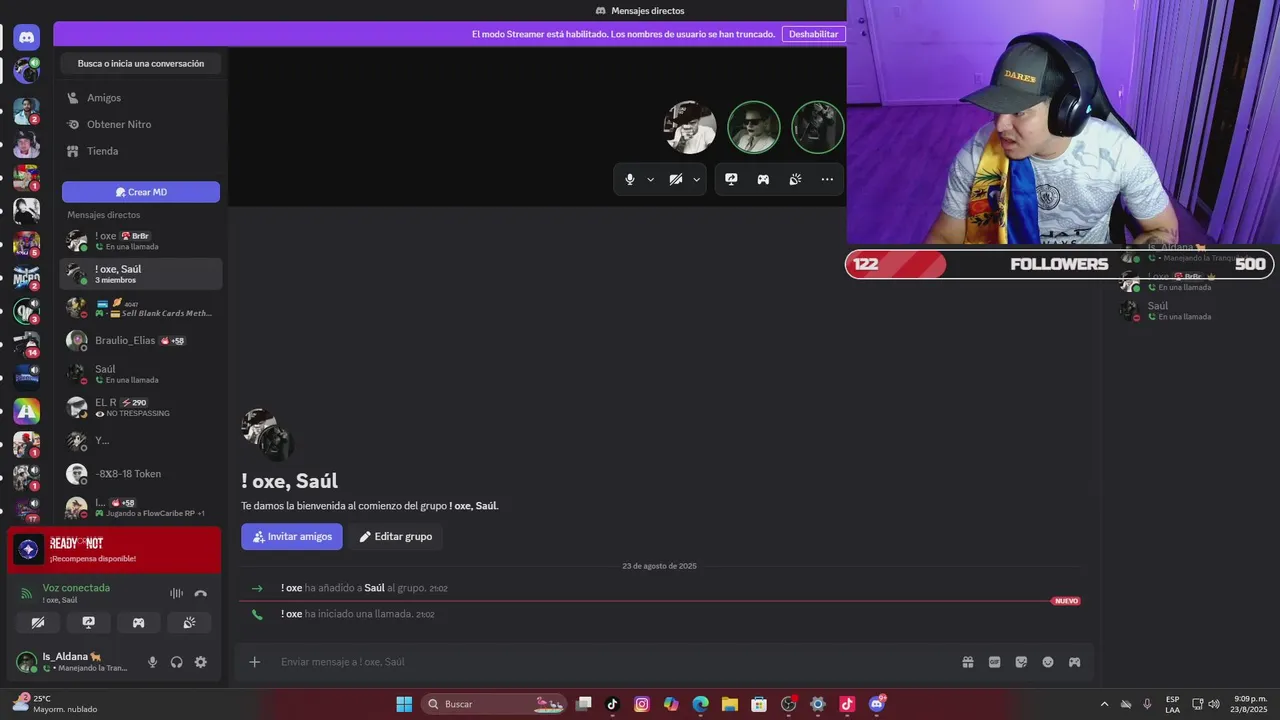Click the Busca o inicia una conversación box

coord(141,63)
